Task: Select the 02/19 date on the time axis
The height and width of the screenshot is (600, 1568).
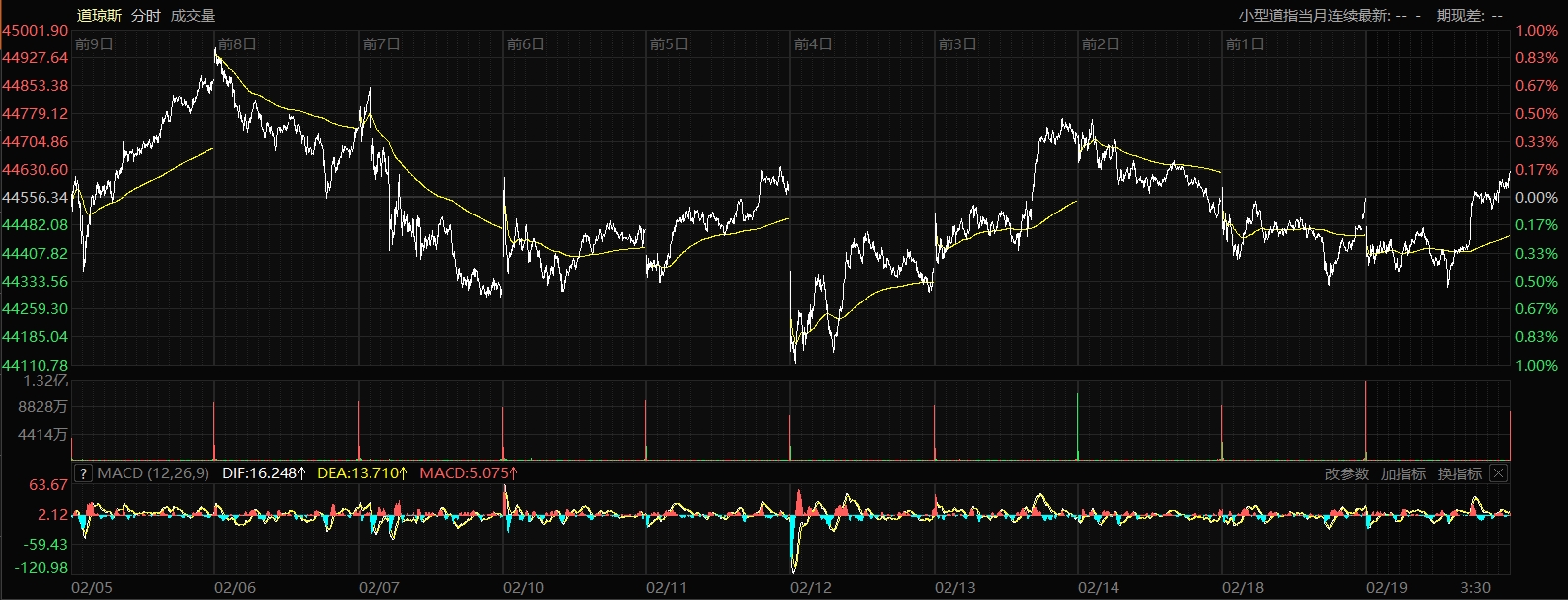Action: click(x=1386, y=588)
